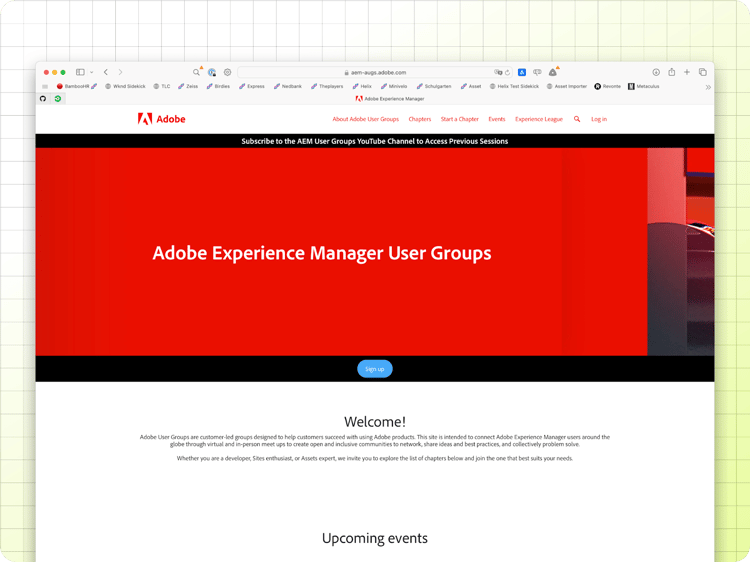This screenshot has width=750, height=562.
Task: Expand the bookmarks overflow double-chevron
Action: (x=708, y=87)
